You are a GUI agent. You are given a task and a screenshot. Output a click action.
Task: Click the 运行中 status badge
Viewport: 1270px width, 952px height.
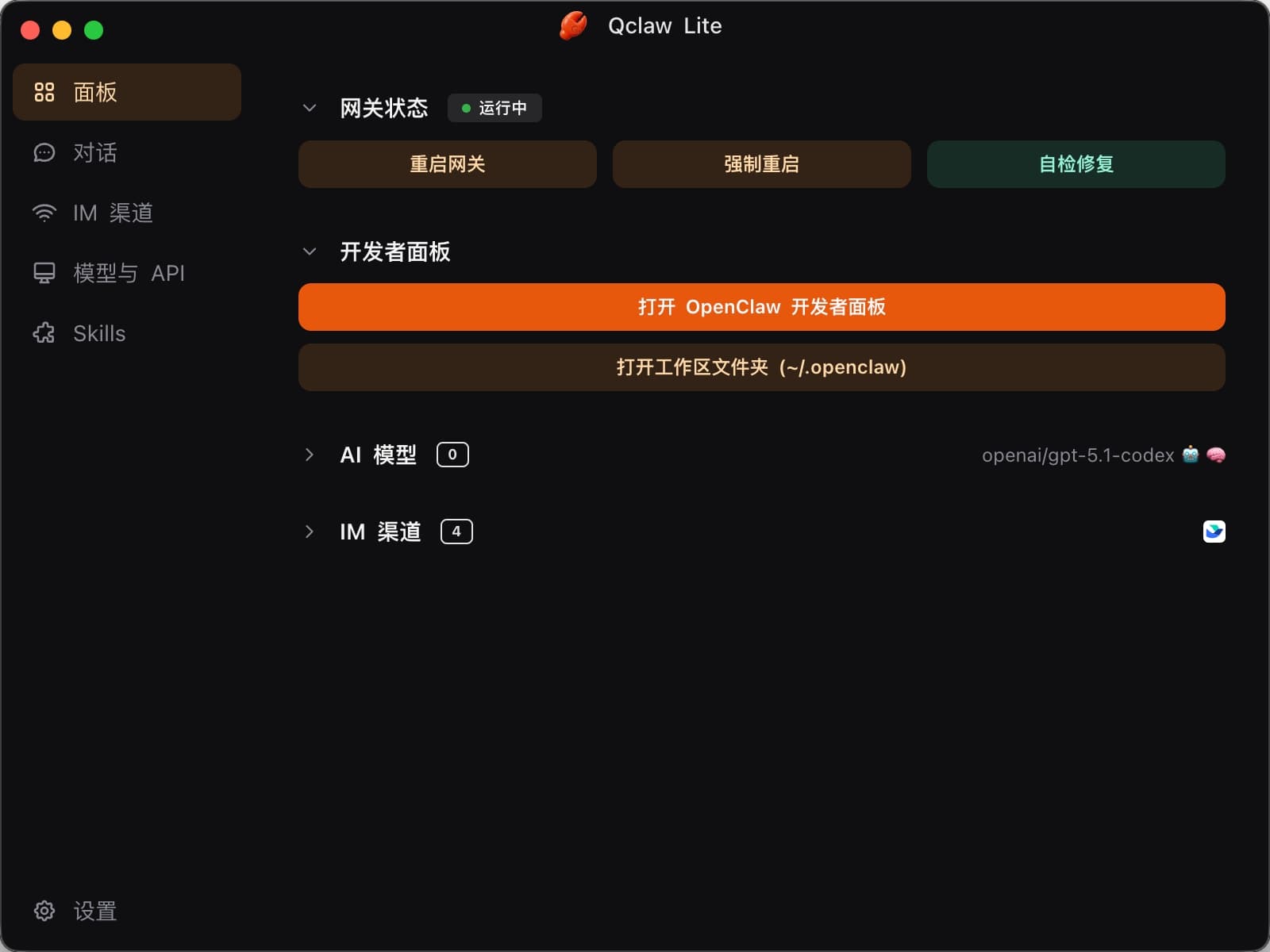(x=495, y=109)
